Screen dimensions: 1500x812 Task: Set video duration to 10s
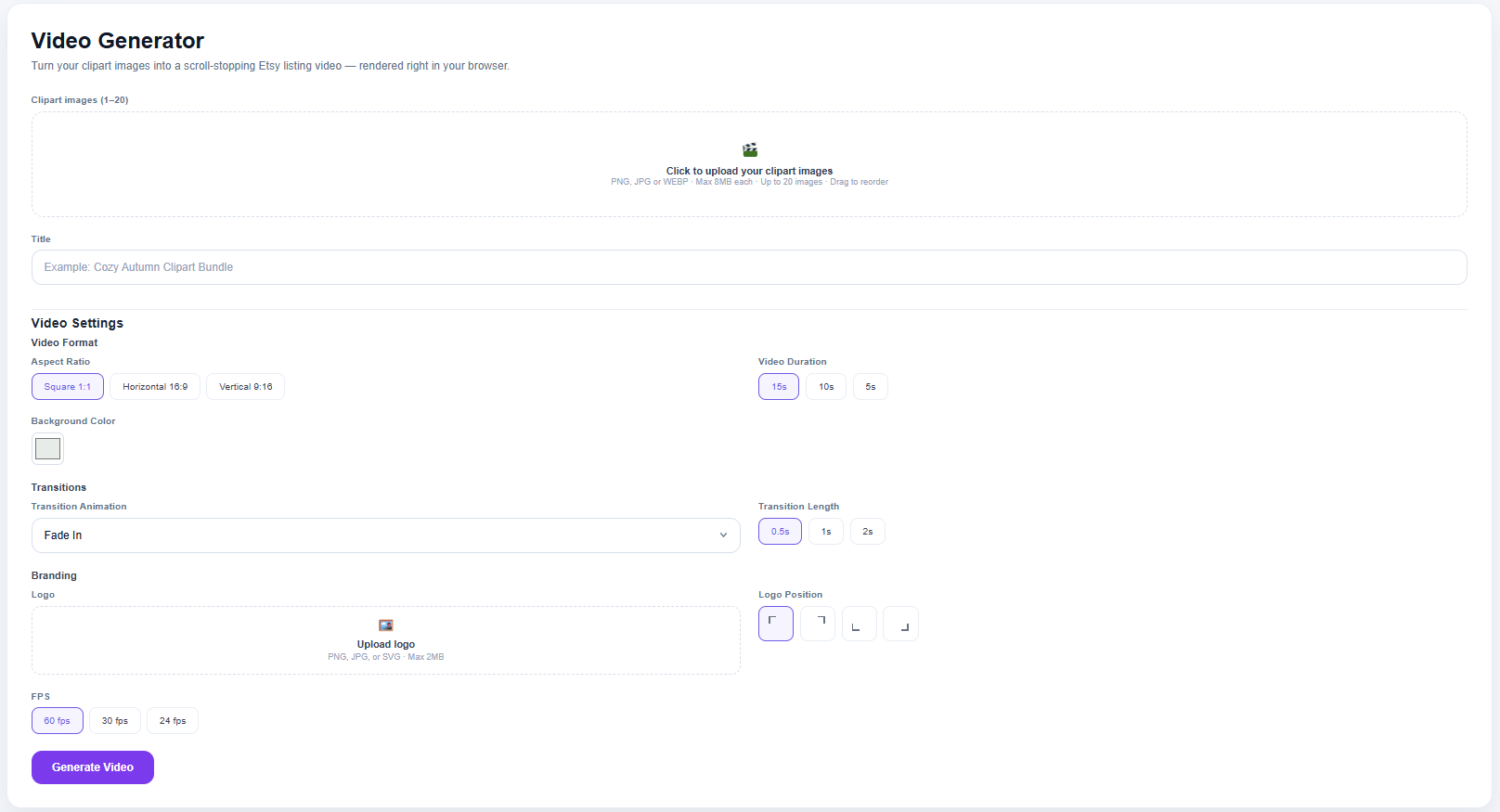(x=826, y=387)
